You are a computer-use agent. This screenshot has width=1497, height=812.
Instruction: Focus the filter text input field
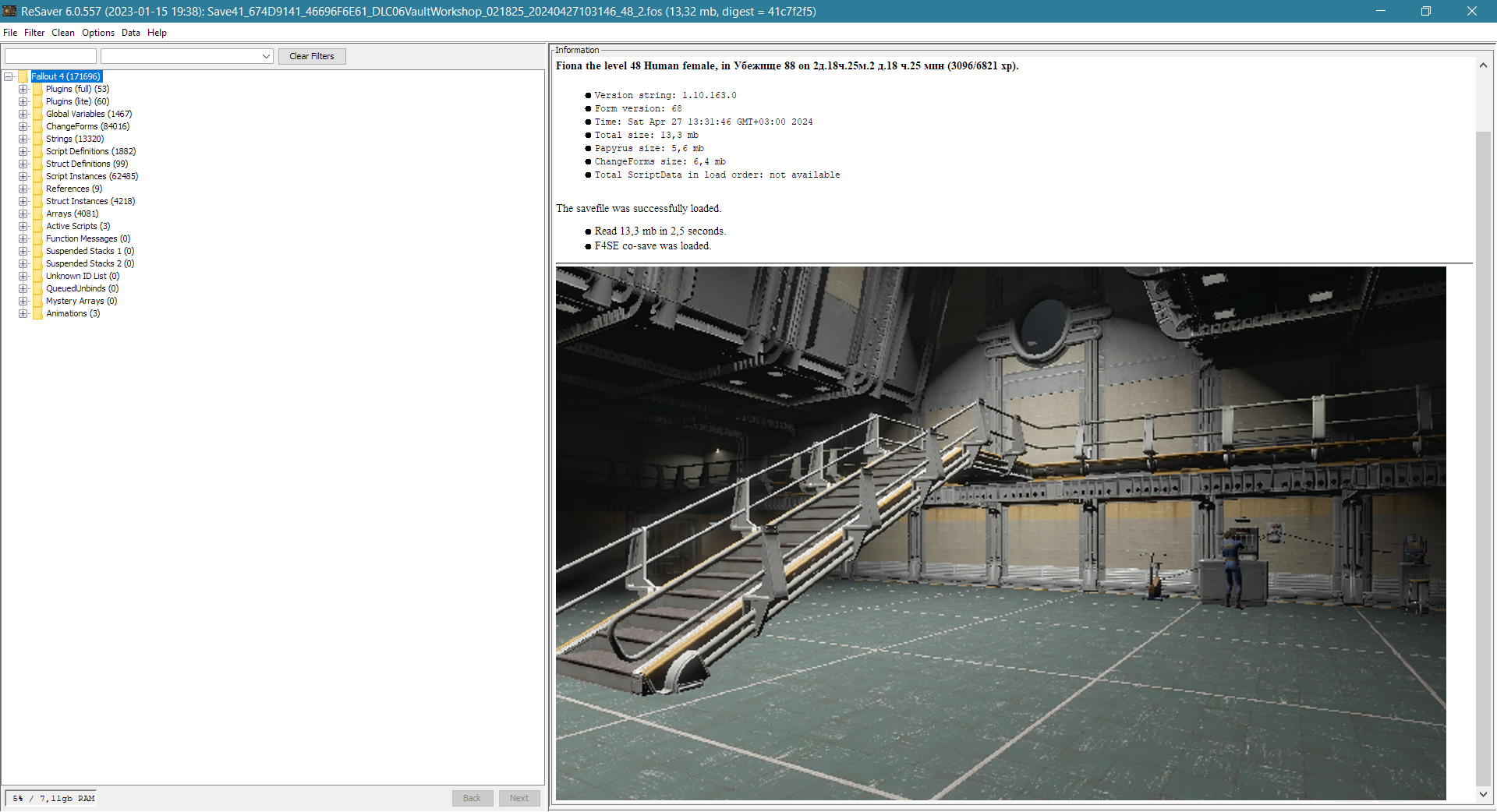click(x=51, y=56)
